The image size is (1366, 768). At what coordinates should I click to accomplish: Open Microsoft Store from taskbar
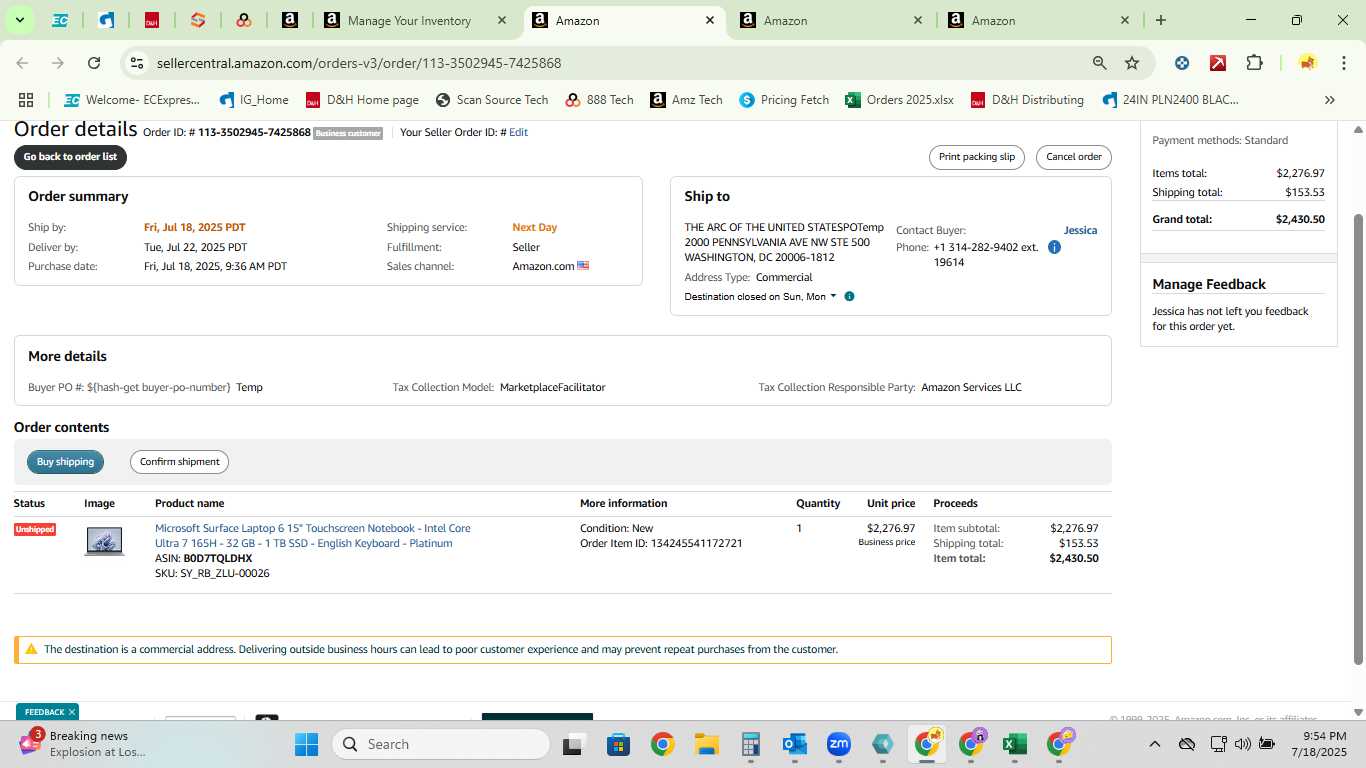pyautogui.click(x=618, y=744)
